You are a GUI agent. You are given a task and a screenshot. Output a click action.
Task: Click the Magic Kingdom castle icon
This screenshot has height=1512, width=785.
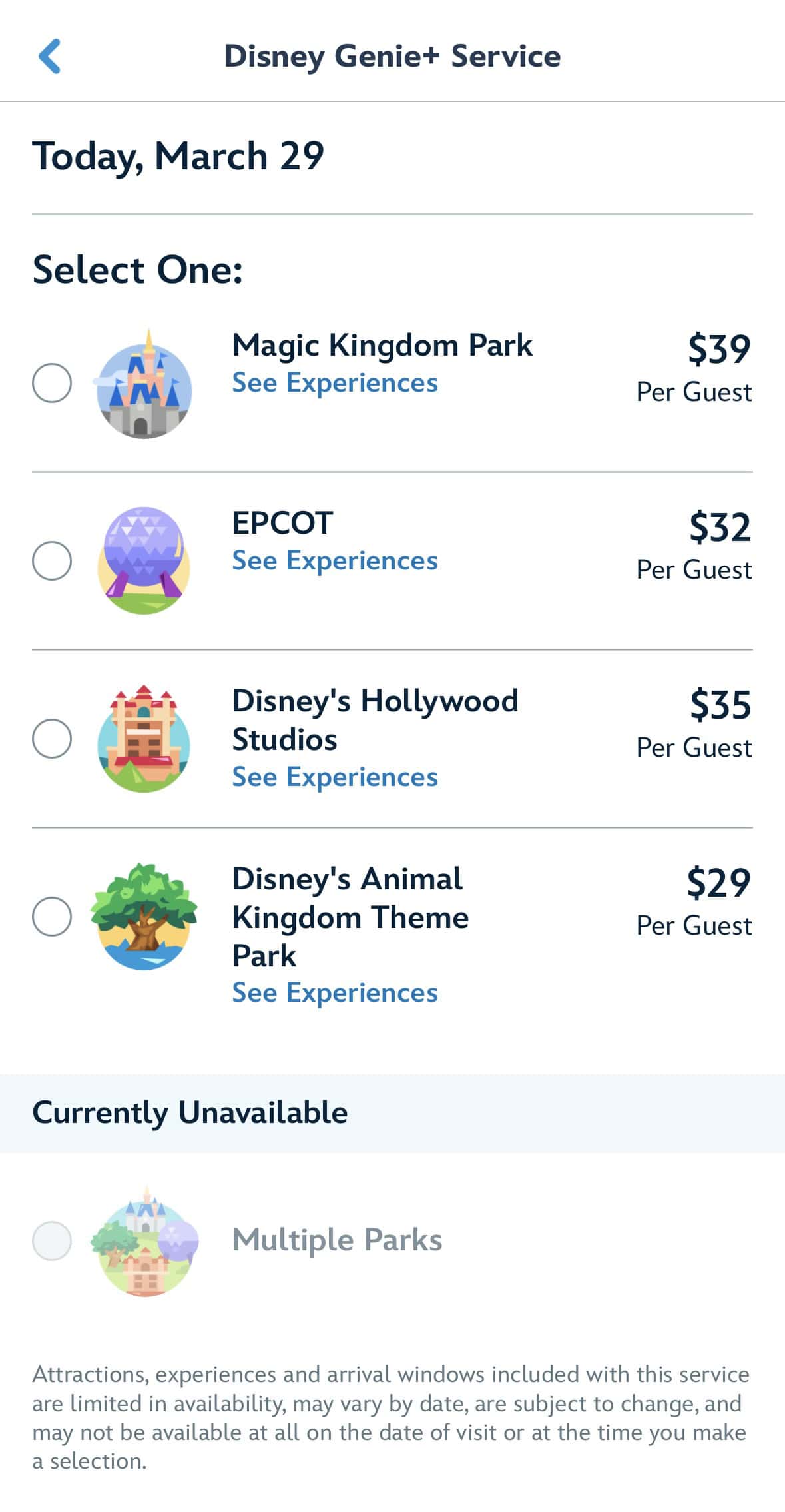(x=144, y=385)
